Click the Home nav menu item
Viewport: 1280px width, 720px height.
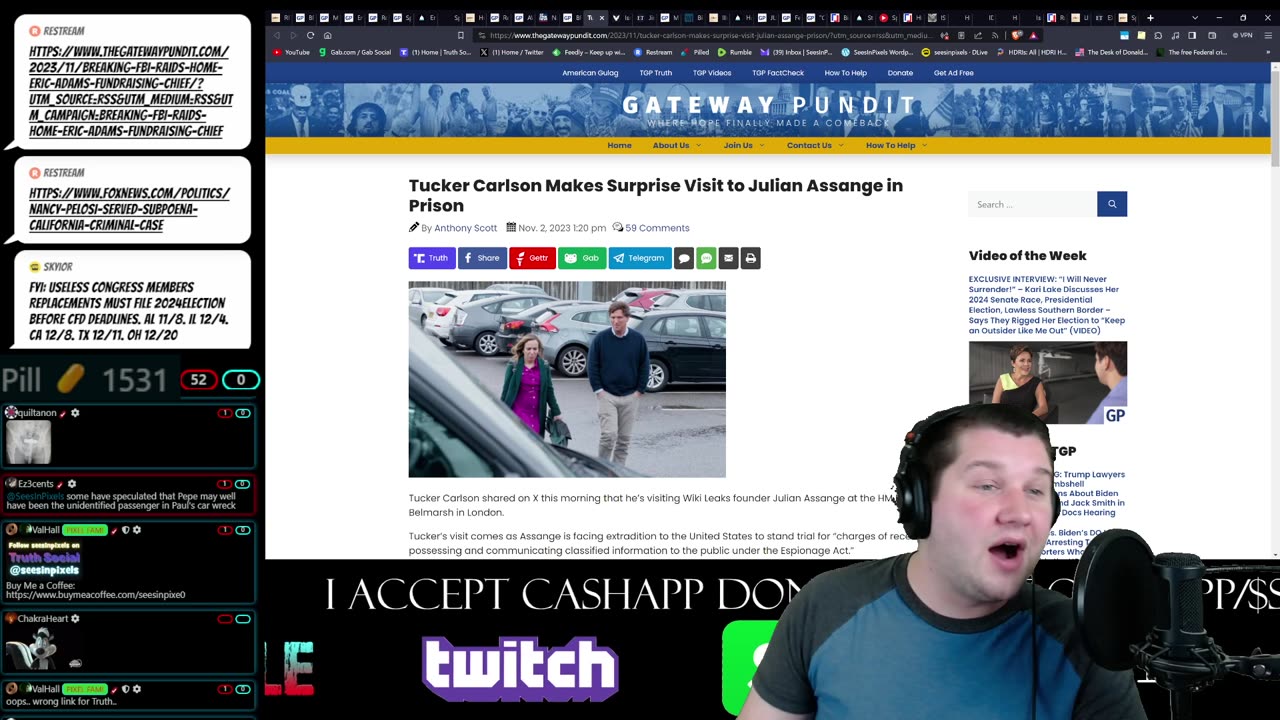pyautogui.click(x=619, y=145)
